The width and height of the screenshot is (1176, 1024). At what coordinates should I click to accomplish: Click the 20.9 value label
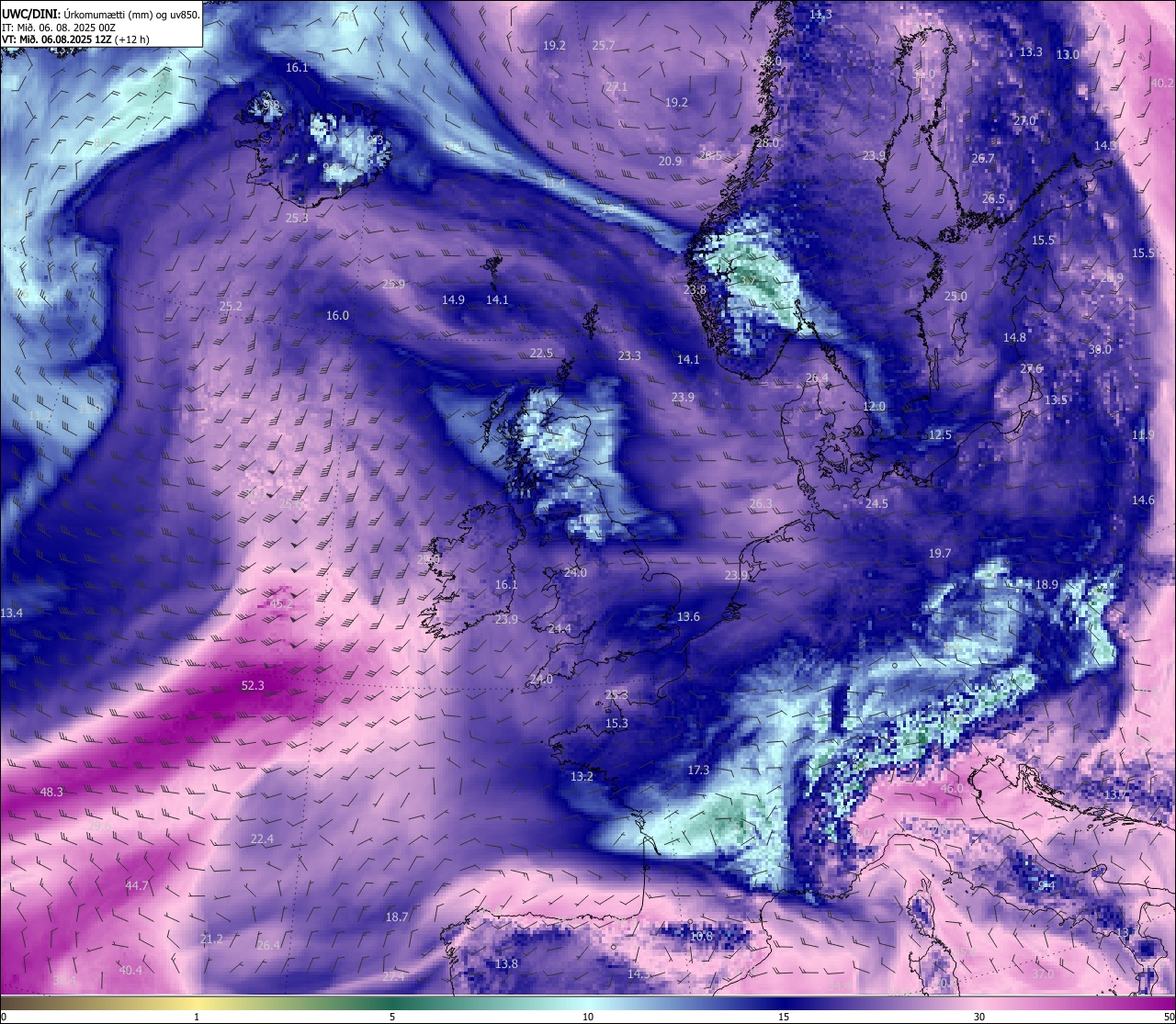[670, 161]
